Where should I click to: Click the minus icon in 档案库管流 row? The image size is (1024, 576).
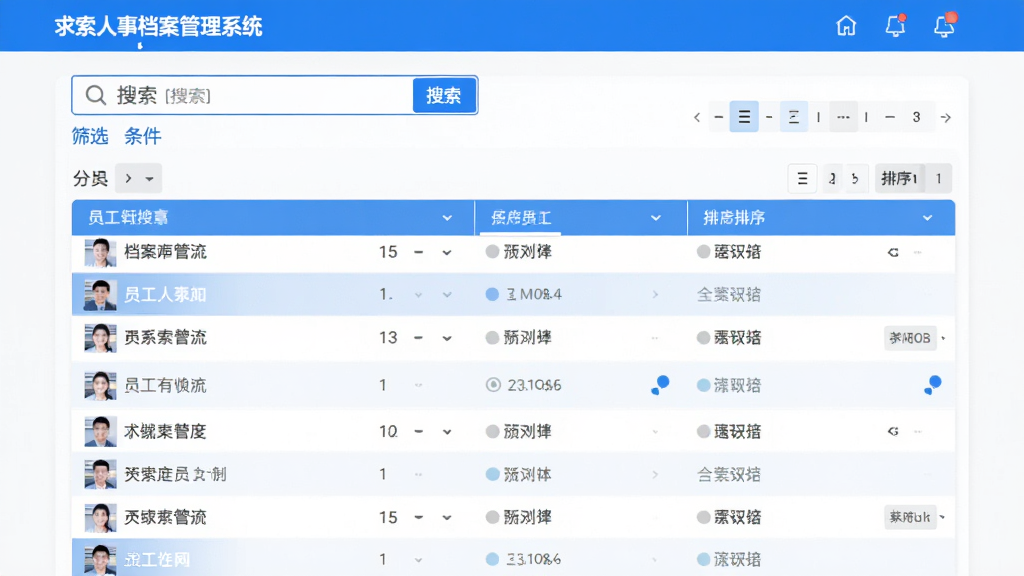[x=419, y=252]
